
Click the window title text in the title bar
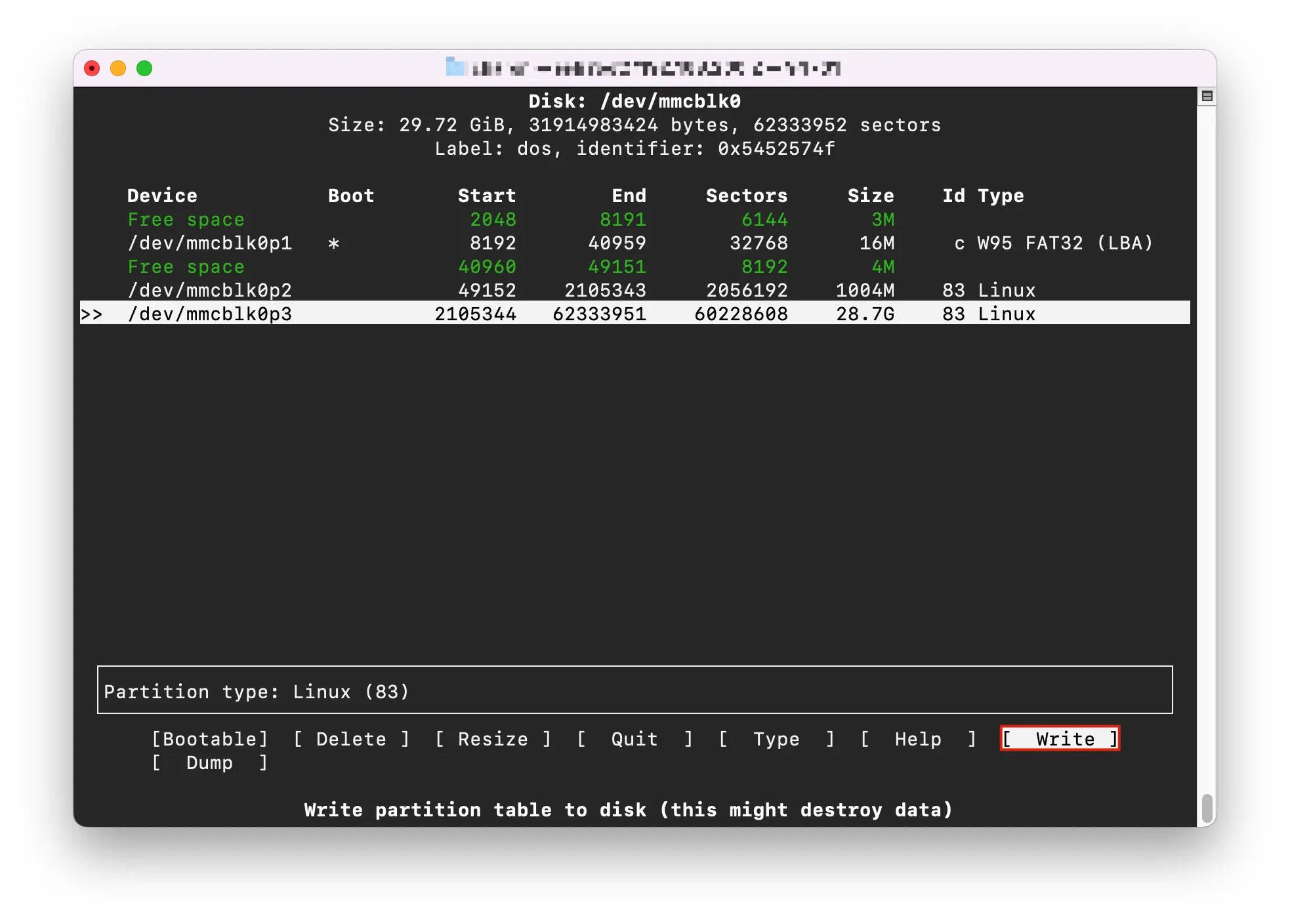pos(655,68)
